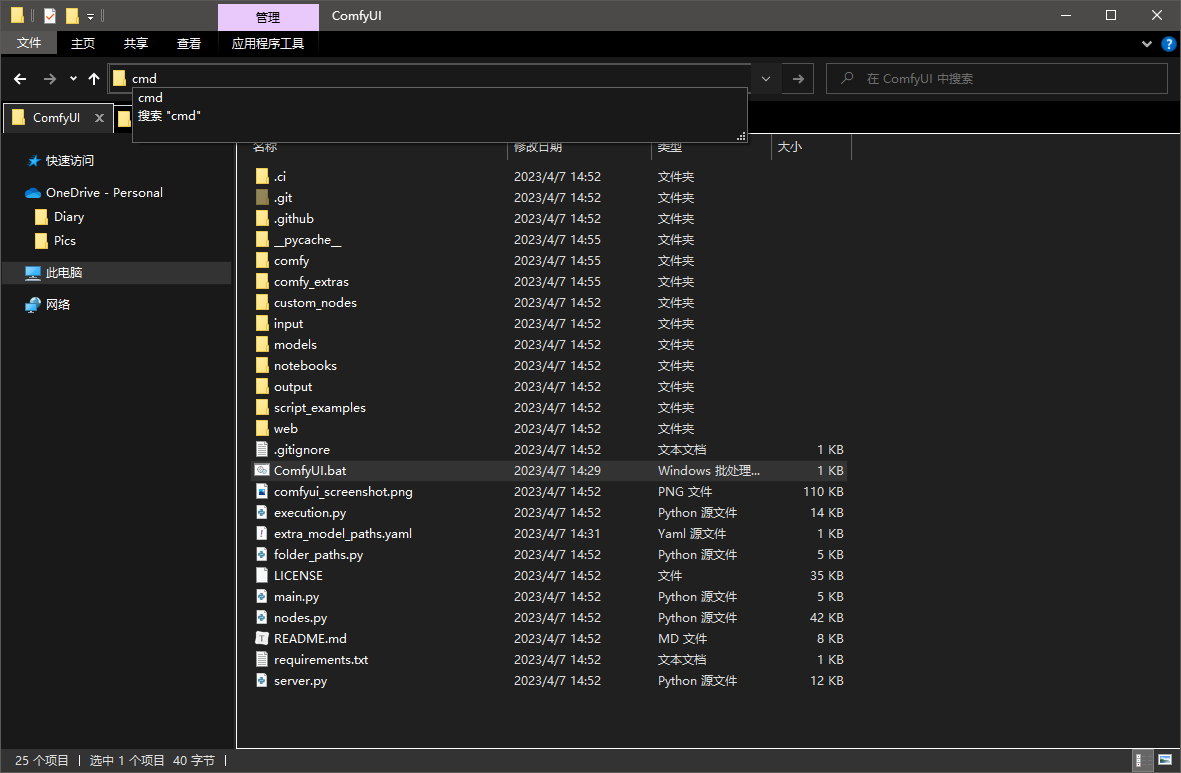The image size is (1181, 773).
Task: Select the .github folder icon
Action: pos(261,218)
